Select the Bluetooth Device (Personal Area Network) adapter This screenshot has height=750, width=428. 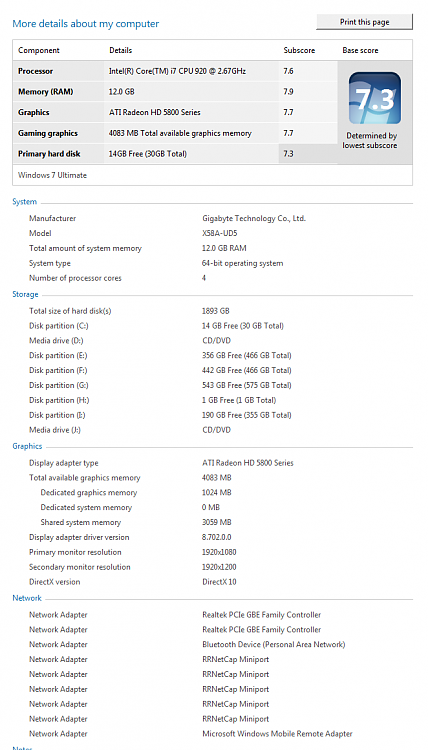(x=274, y=645)
